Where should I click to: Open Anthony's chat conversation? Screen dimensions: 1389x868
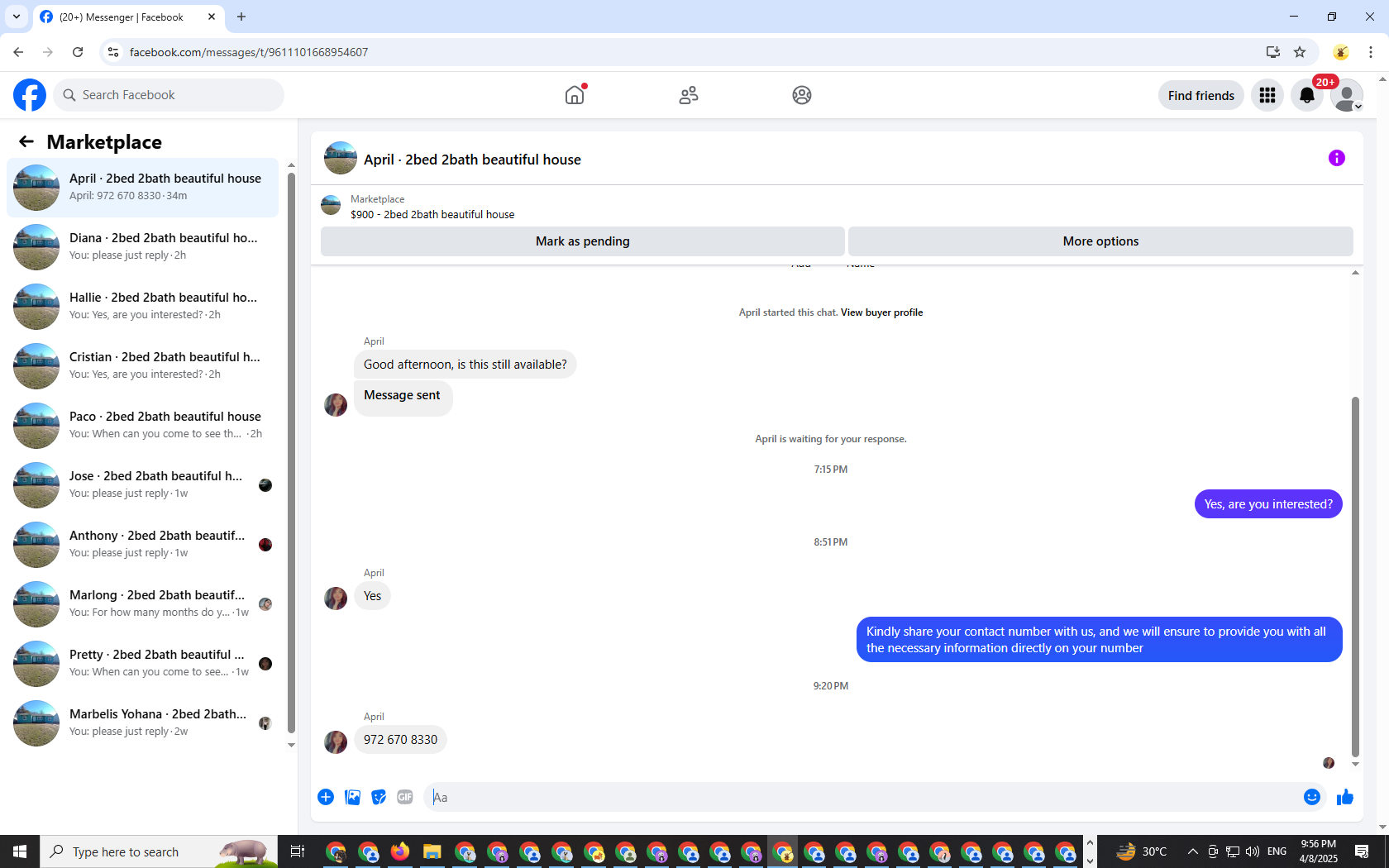tap(142, 545)
